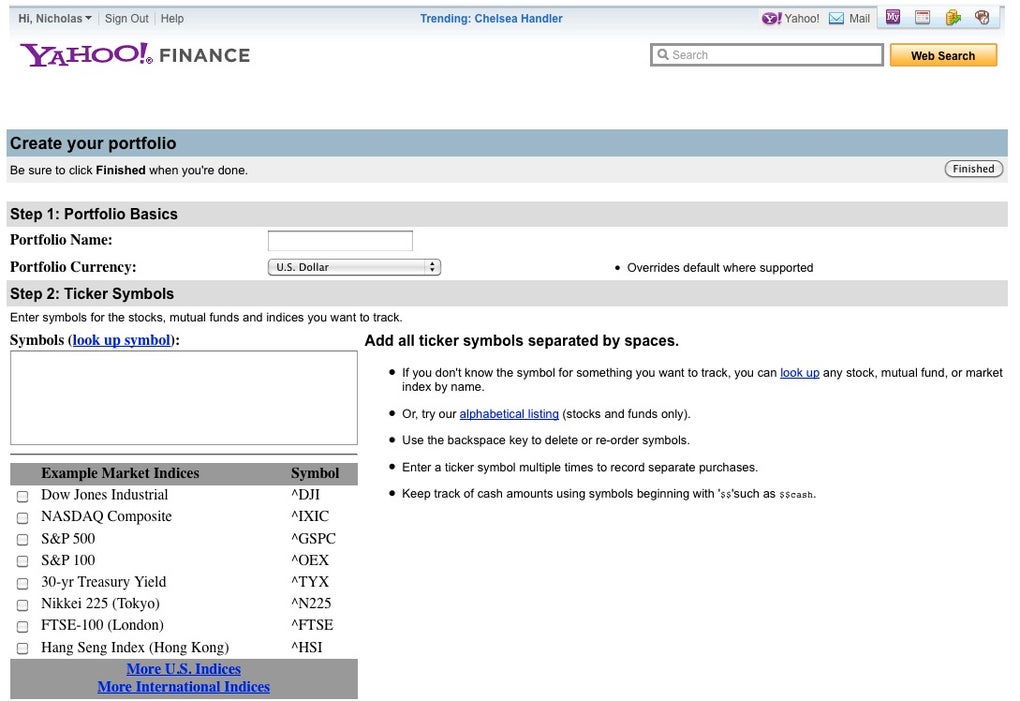Click the ^DJI symbol text

[x=306, y=495]
